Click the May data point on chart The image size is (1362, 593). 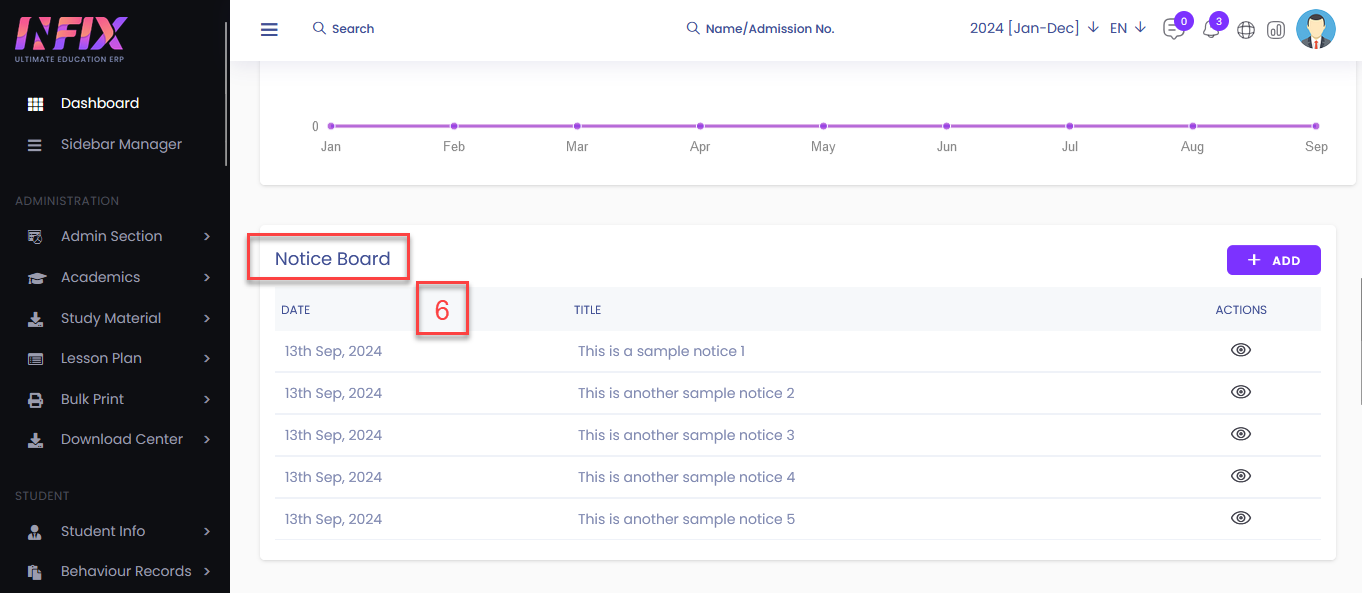pos(823,126)
